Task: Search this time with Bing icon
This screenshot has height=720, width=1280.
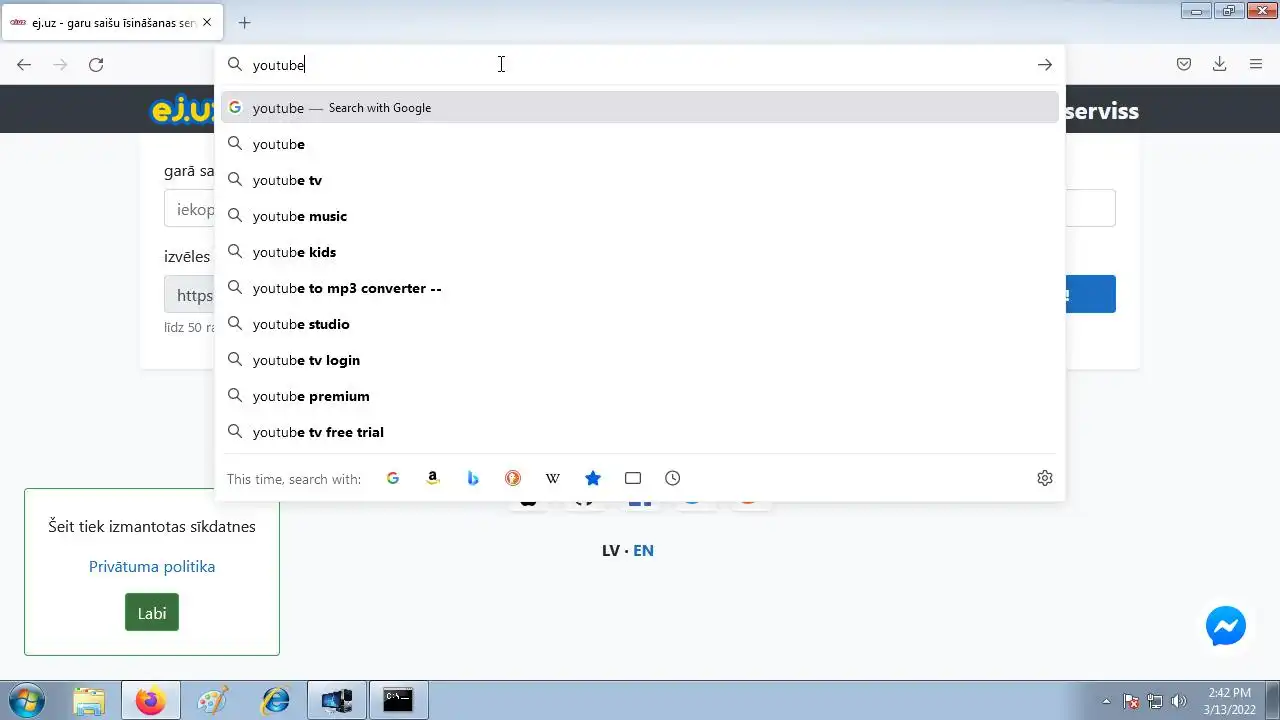Action: (x=473, y=478)
